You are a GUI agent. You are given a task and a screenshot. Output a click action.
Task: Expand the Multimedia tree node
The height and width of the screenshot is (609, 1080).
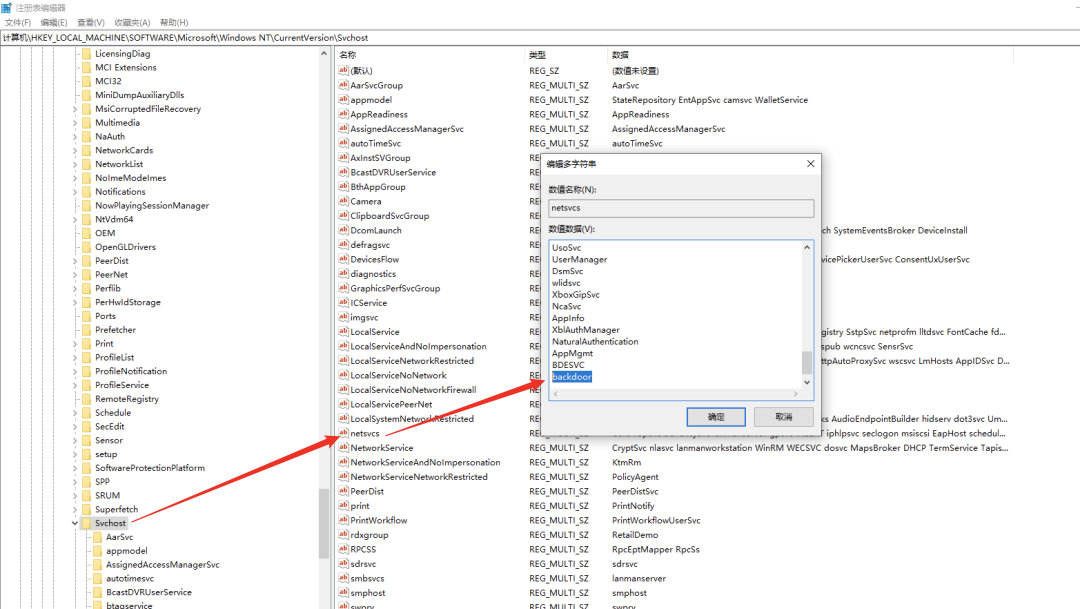pyautogui.click(x=74, y=123)
